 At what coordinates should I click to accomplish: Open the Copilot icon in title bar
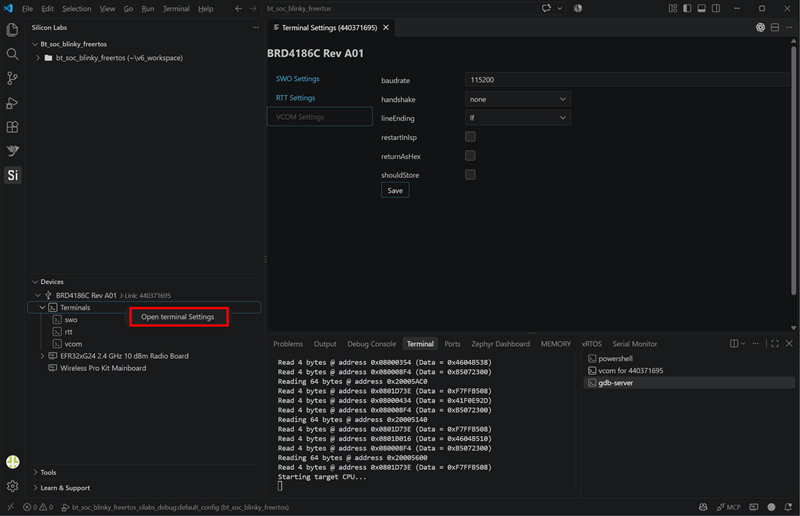pyautogui.click(x=546, y=8)
